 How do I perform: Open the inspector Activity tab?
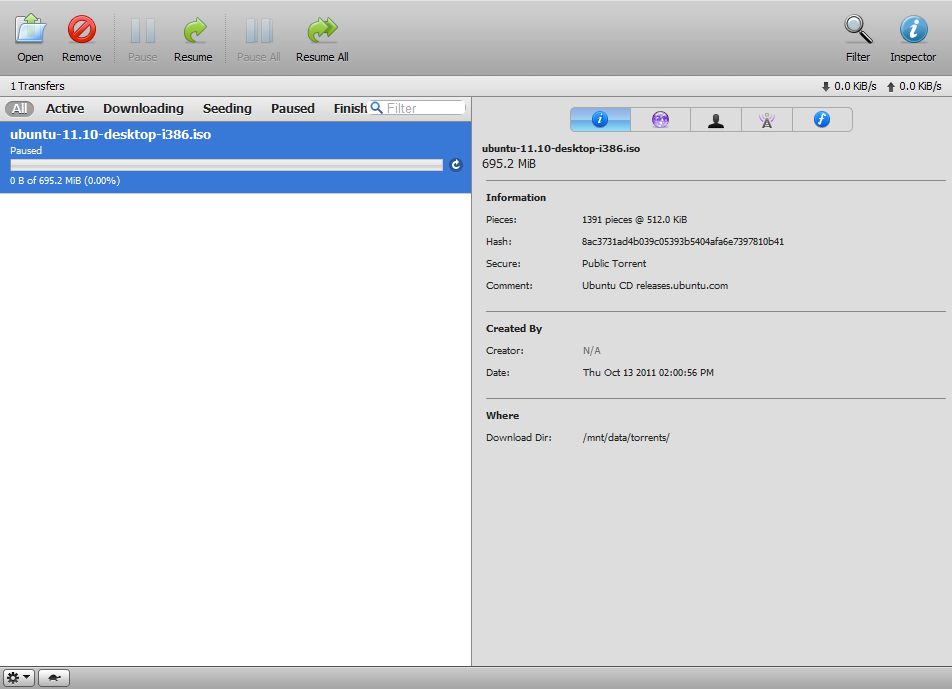660,120
